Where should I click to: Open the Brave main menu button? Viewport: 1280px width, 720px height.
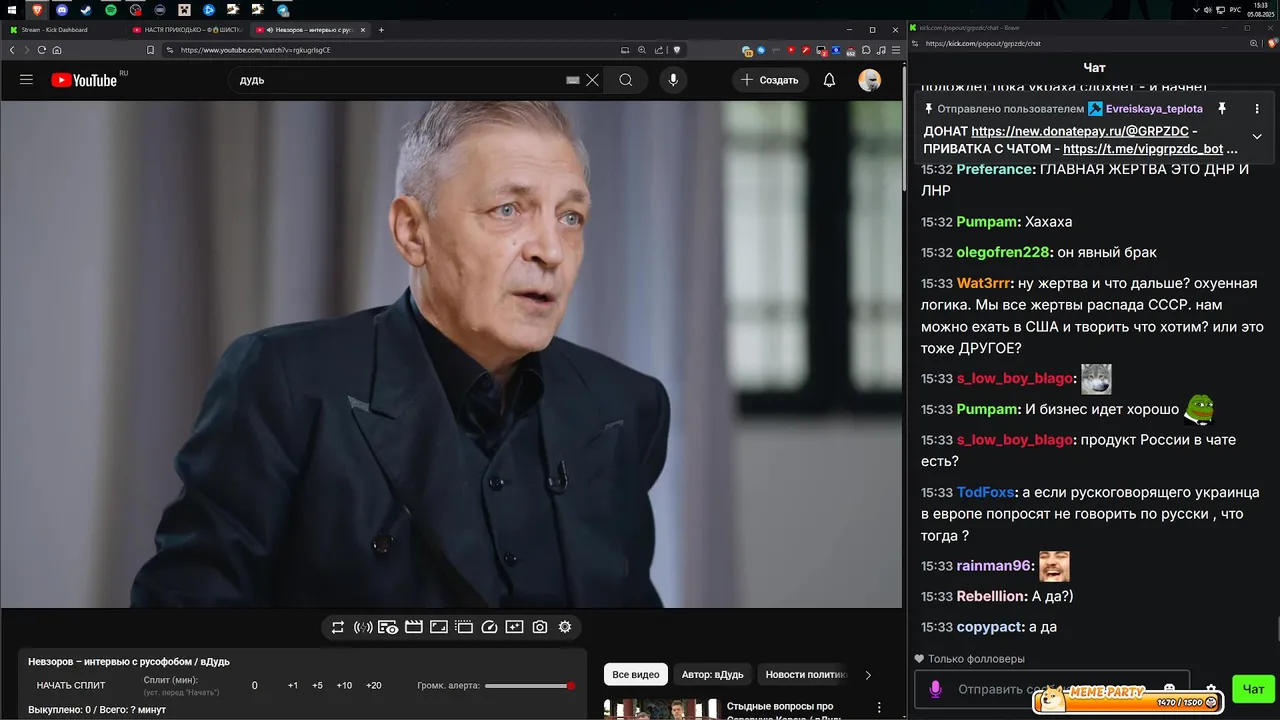click(895, 50)
